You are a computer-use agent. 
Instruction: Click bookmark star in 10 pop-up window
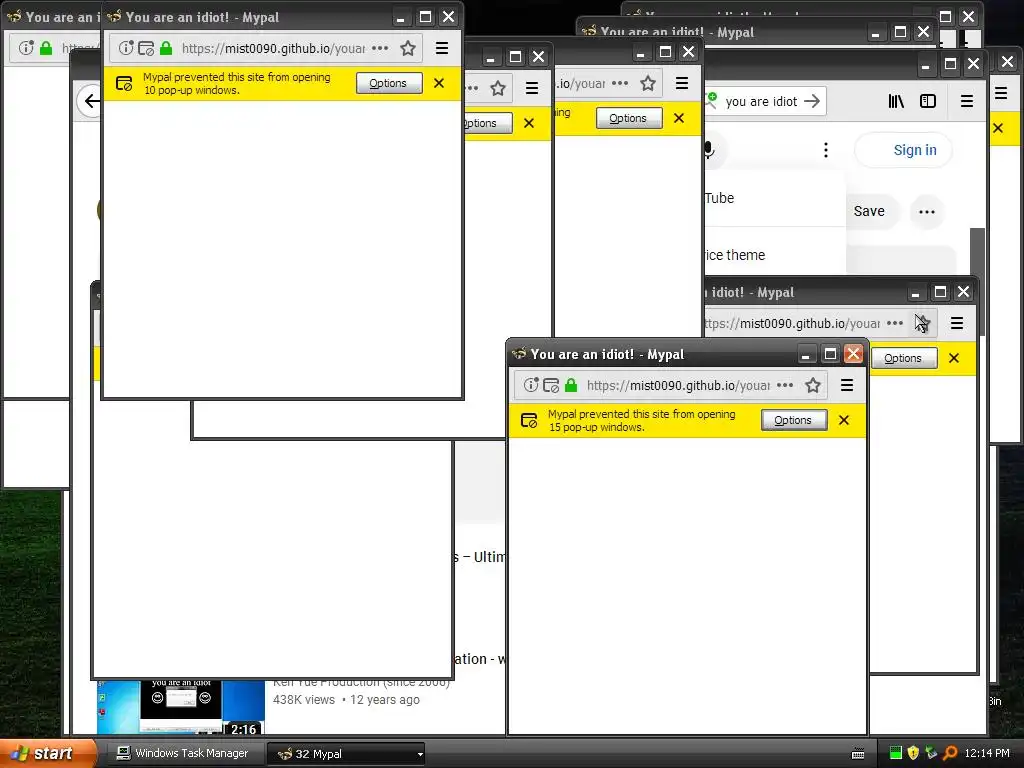(x=408, y=48)
